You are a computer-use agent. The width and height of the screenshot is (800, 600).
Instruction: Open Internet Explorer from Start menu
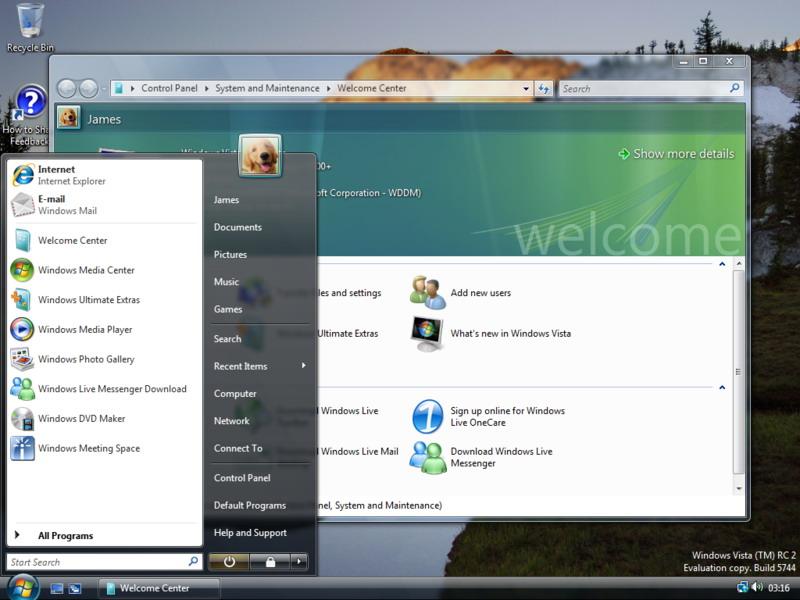105,174
